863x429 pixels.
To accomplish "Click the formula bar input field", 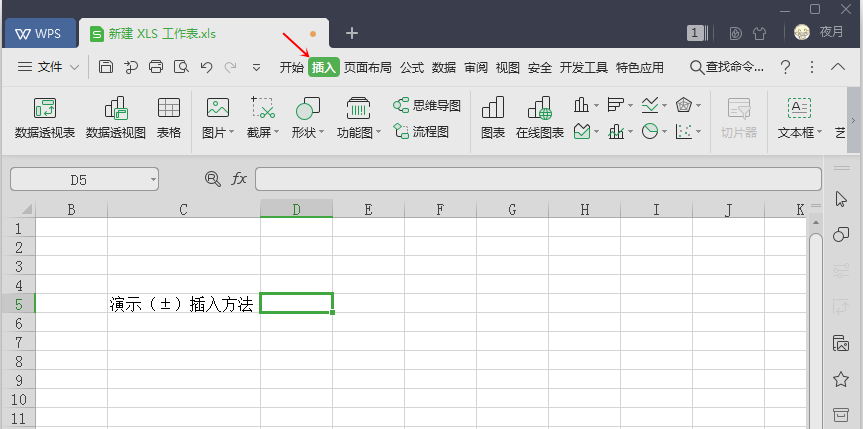I will click(538, 179).
